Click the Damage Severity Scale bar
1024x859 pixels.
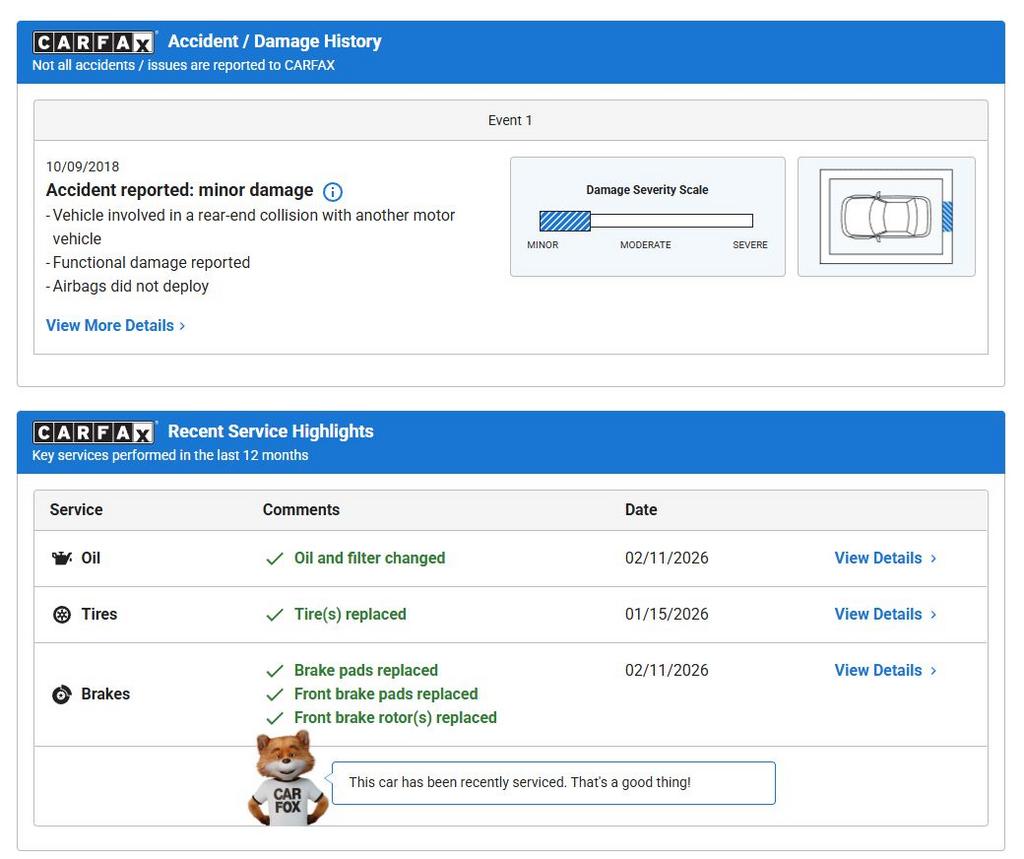click(x=646, y=221)
